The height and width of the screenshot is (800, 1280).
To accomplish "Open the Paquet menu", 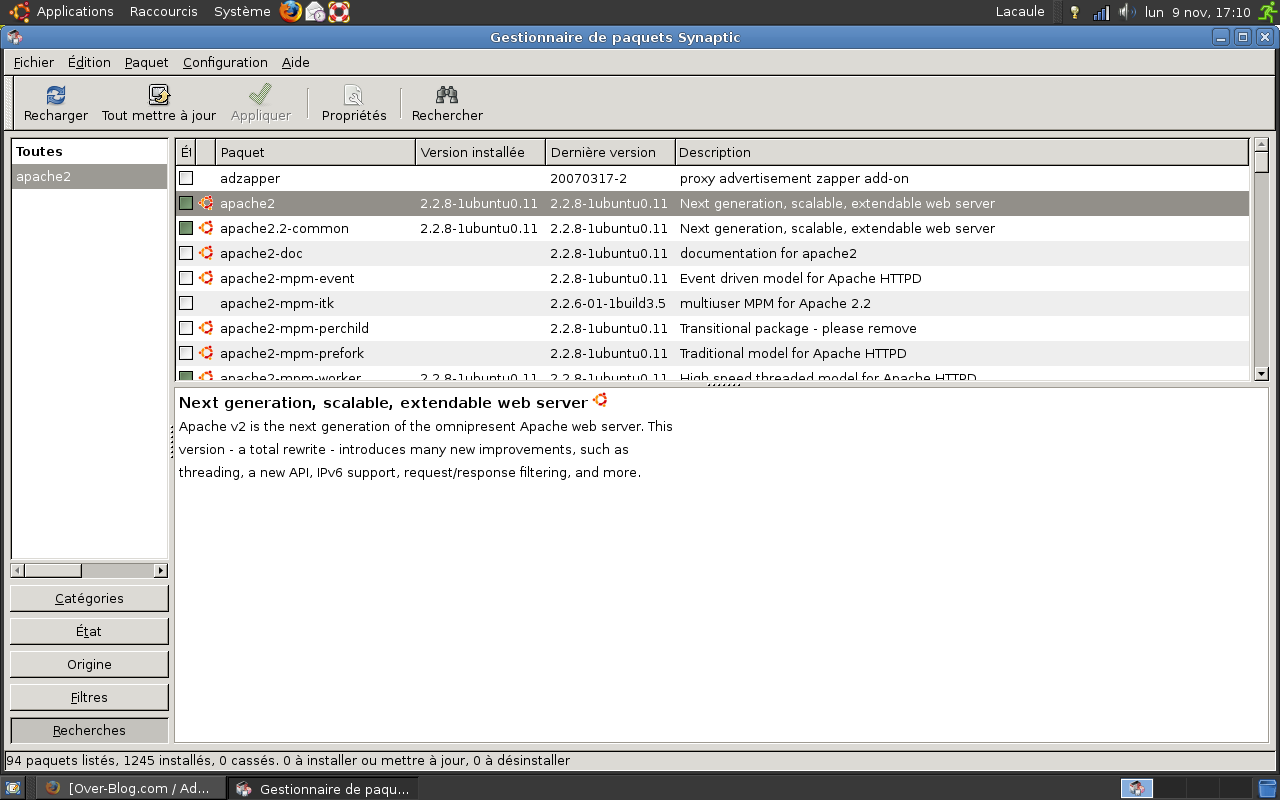I will pyautogui.click(x=146, y=62).
